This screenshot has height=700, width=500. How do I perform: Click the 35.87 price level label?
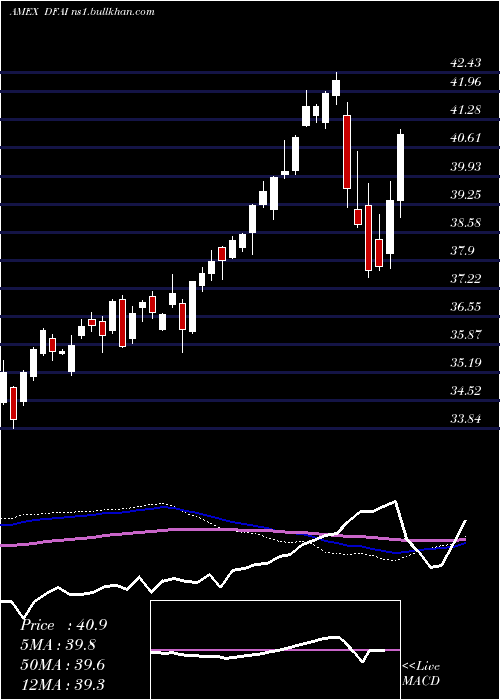tap(466, 335)
